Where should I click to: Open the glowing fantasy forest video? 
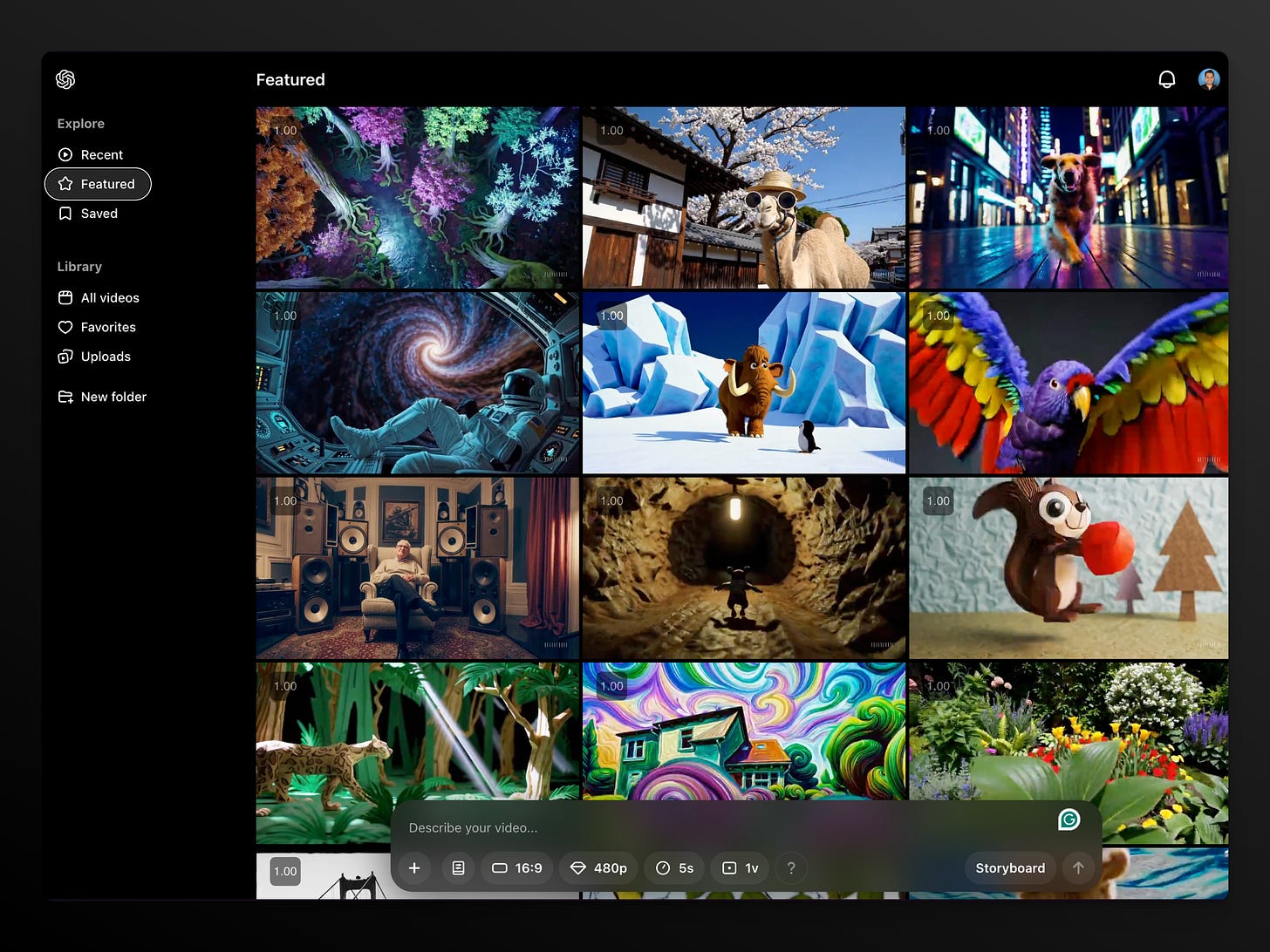tap(417, 198)
